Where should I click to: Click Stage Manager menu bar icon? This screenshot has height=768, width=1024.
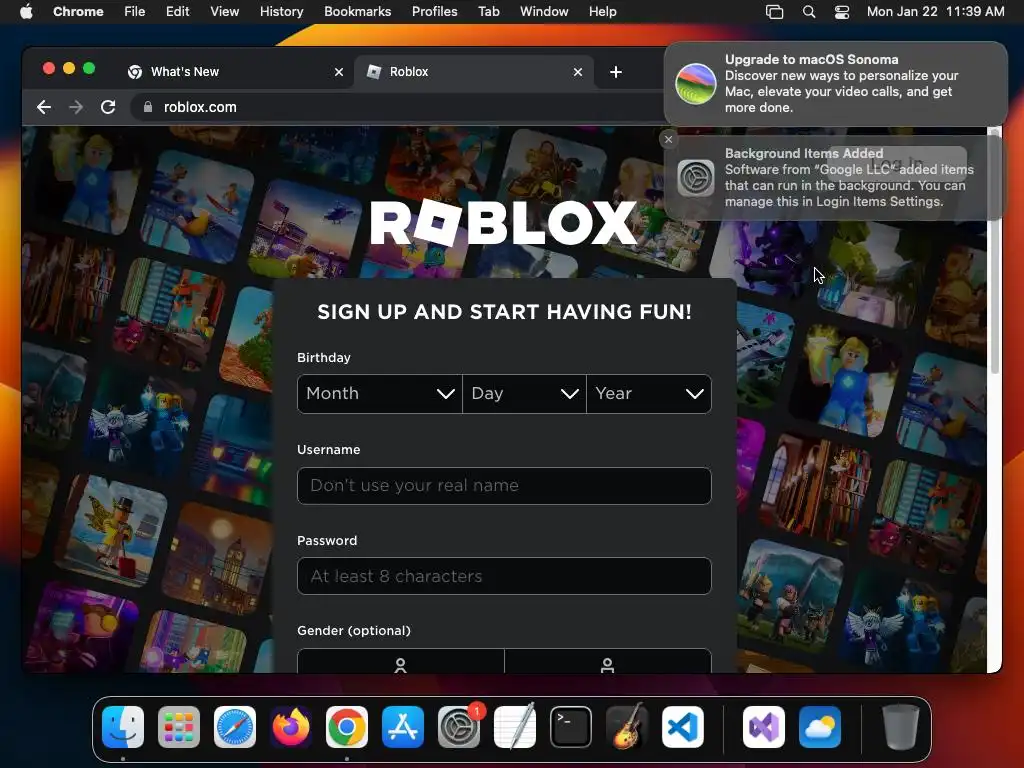click(x=775, y=12)
